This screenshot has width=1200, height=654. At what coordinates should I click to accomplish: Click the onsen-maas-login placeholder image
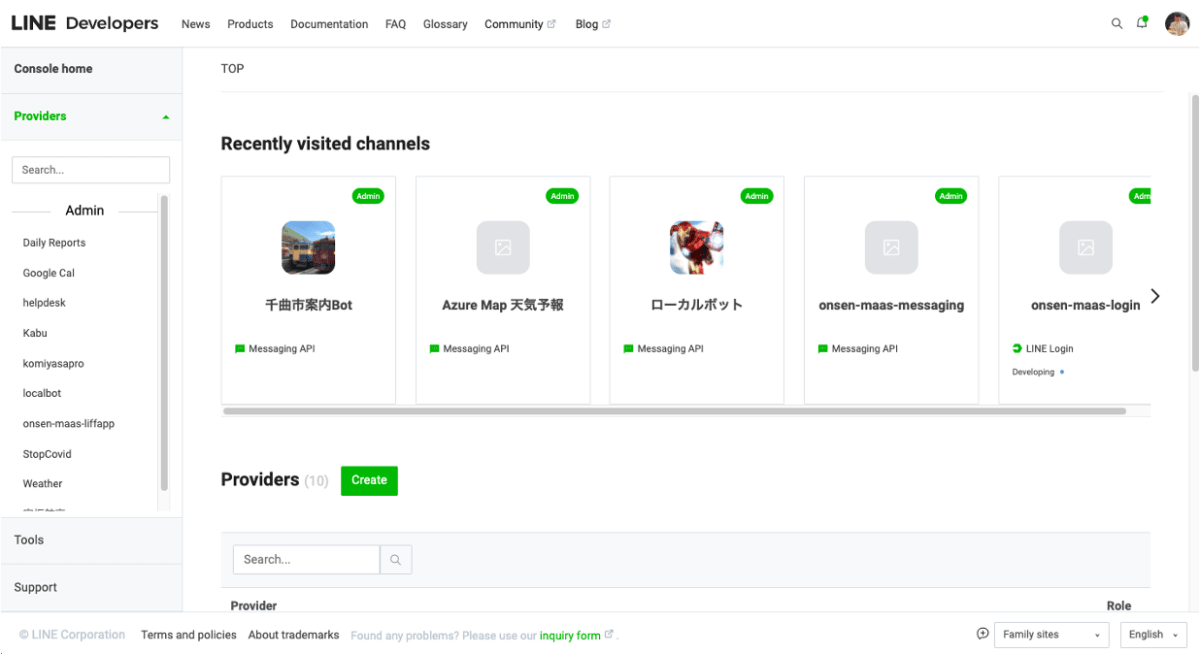coord(1085,247)
